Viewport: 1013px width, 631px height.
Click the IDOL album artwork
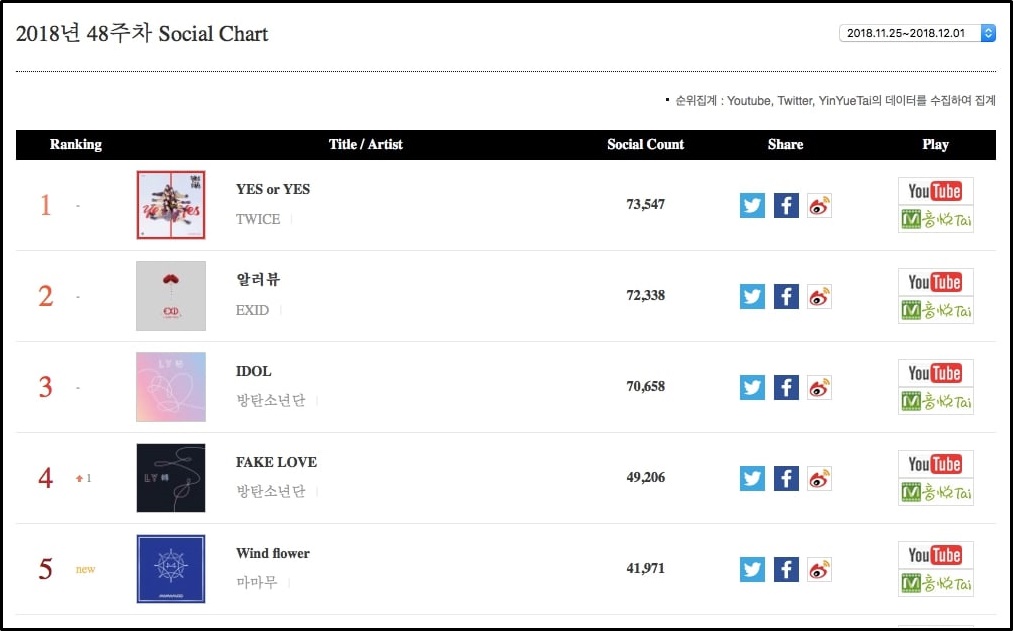[171, 387]
